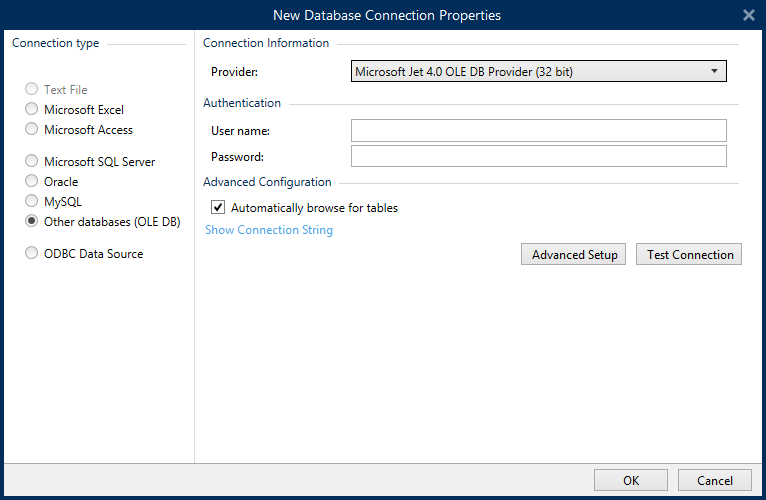Focus the Password input field
This screenshot has width=766, height=500.
coord(538,156)
